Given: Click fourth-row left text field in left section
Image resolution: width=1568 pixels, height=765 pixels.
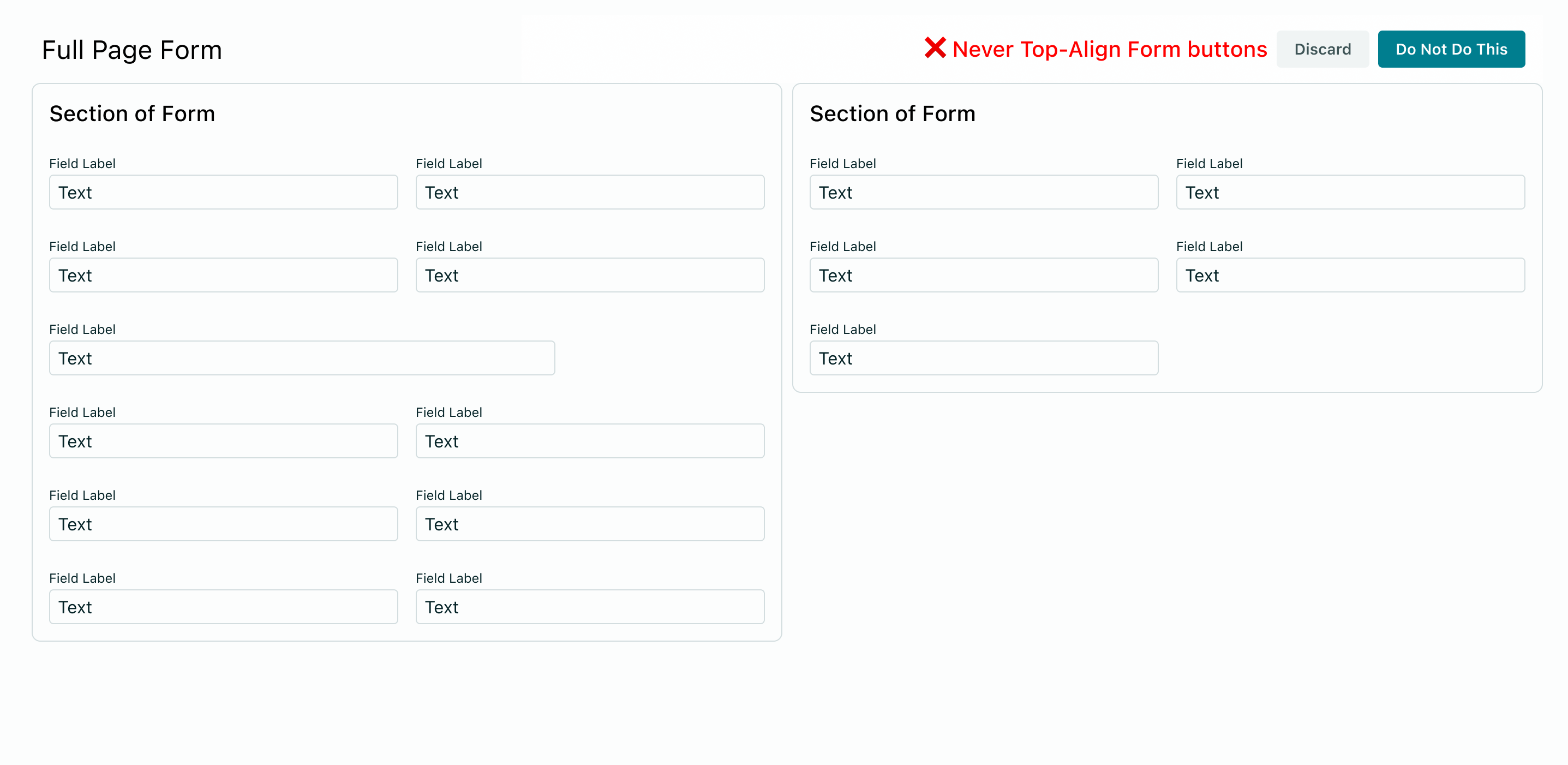Looking at the screenshot, I should [223, 441].
